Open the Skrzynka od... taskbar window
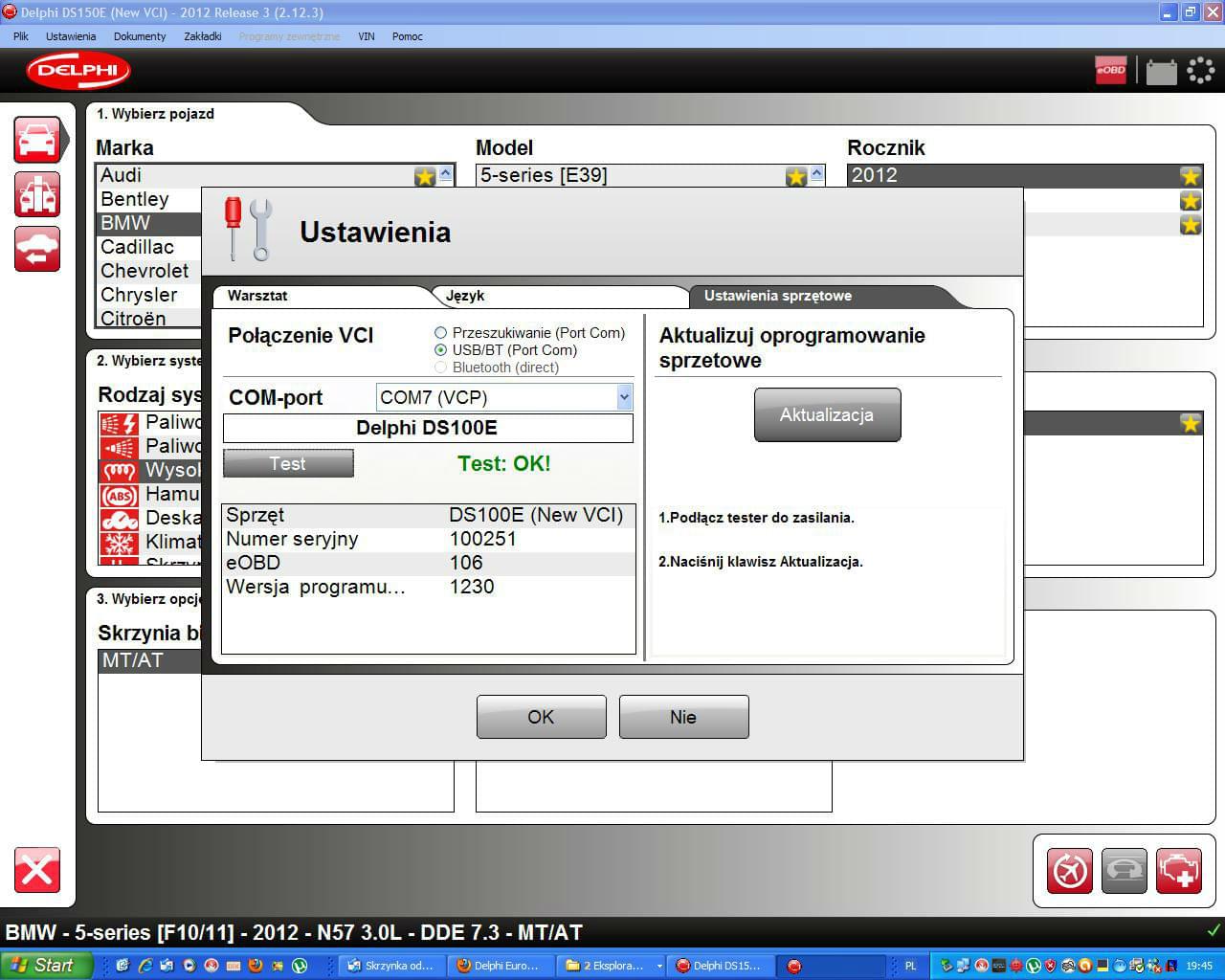Image resolution: width=1225 pixels, height=980 pixels. coord(392,966)
